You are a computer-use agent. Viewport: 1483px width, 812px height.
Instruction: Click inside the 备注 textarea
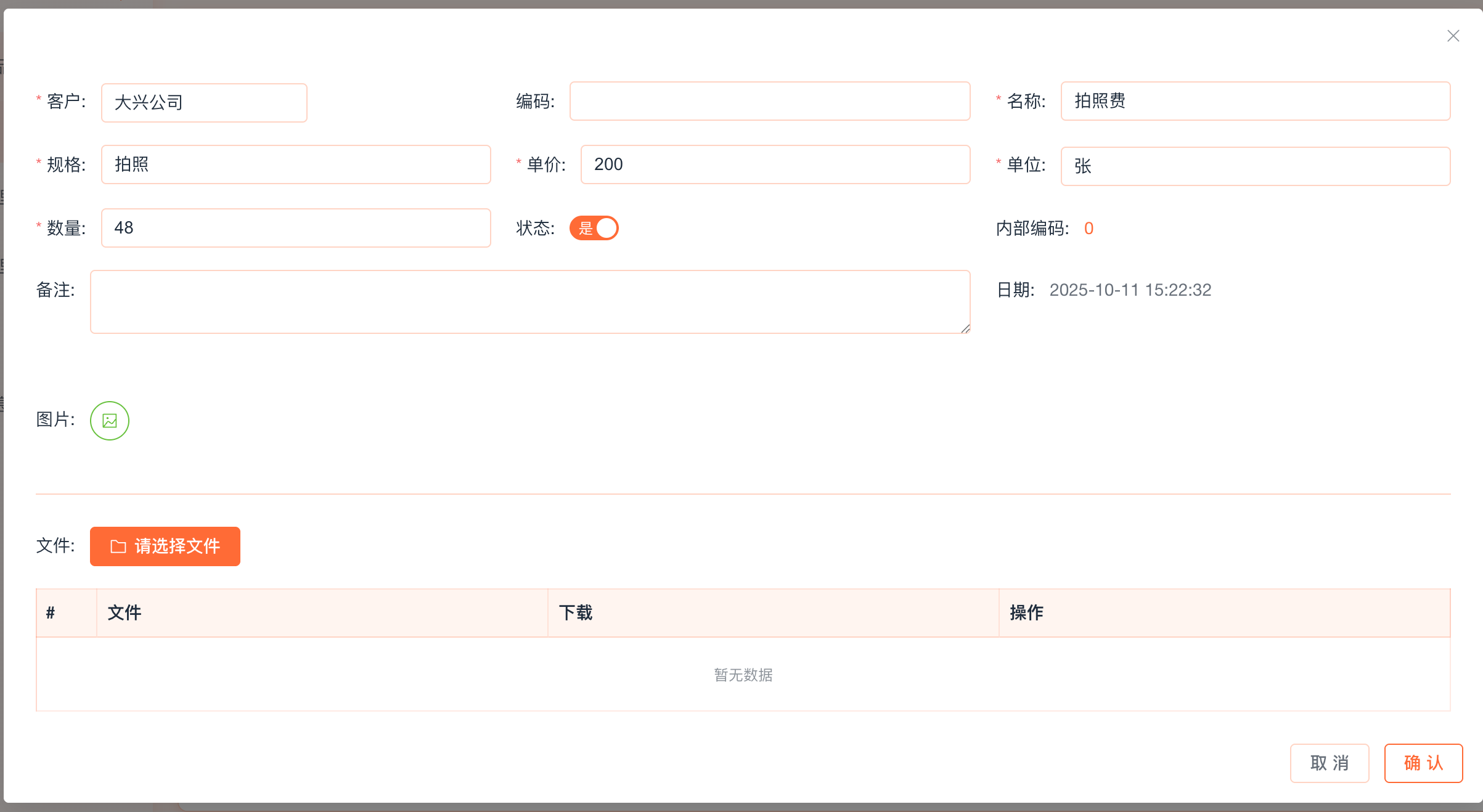point(530,302)
